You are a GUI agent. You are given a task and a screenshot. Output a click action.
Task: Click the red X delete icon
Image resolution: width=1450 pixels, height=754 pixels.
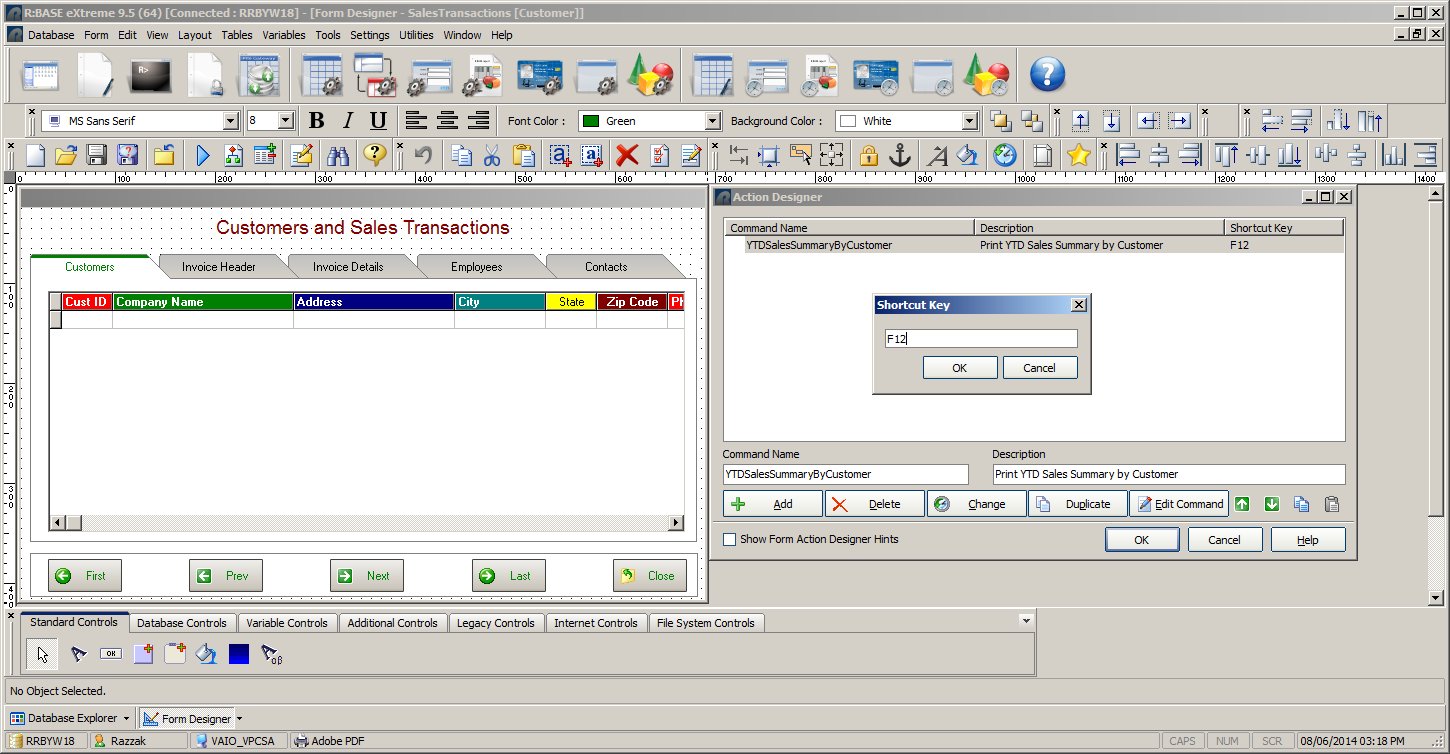[x=627, y=155]
